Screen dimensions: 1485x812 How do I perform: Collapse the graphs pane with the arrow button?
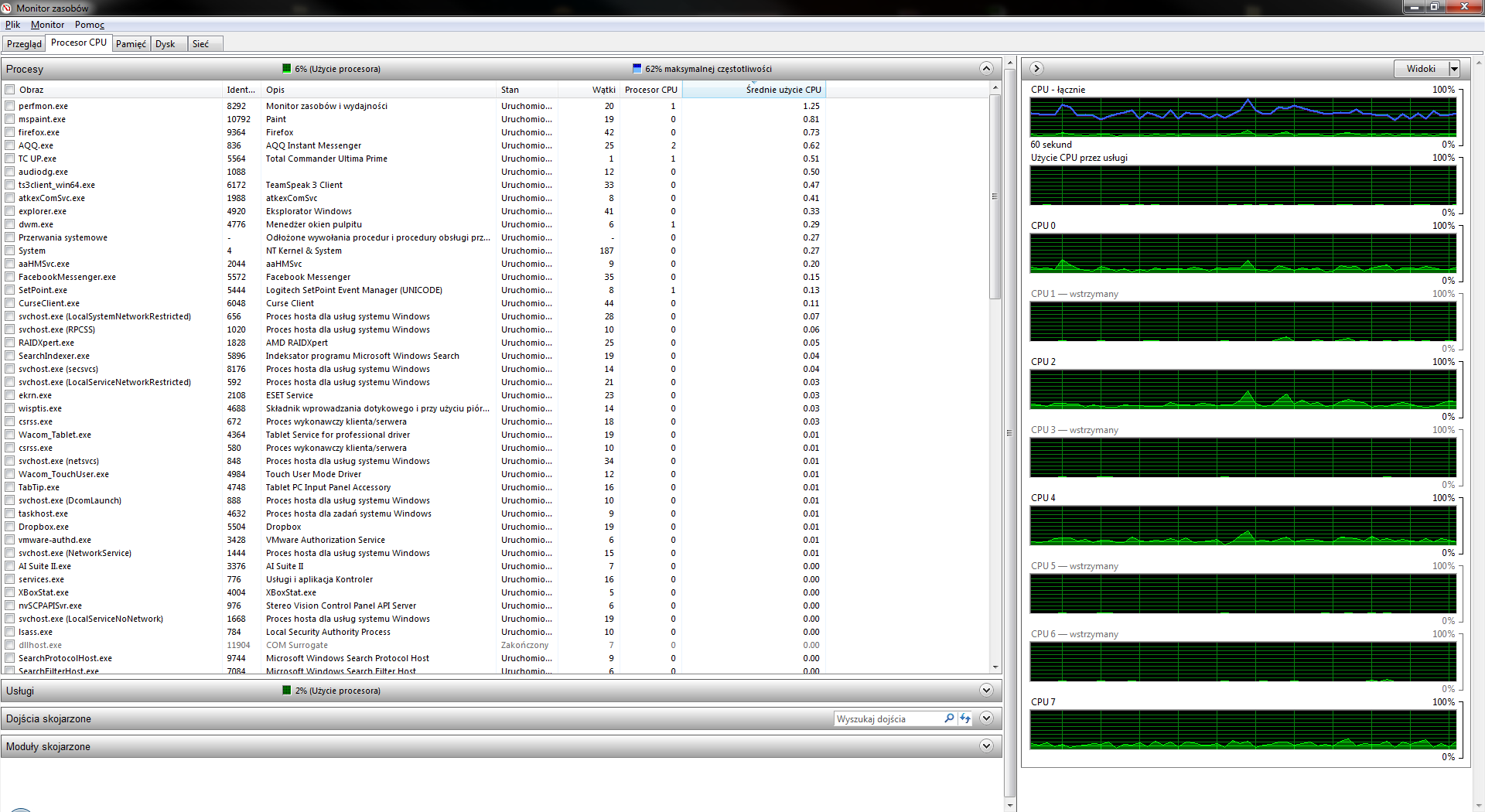click(1037, 68)
